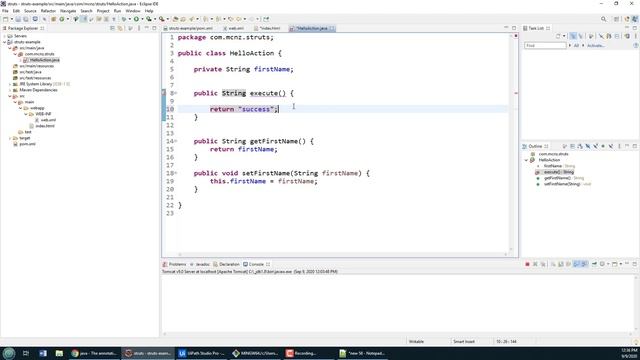Open the Javadoc view tab
Image resolution: width=640 pixels, height=360 pixels.
pos(200,264)
